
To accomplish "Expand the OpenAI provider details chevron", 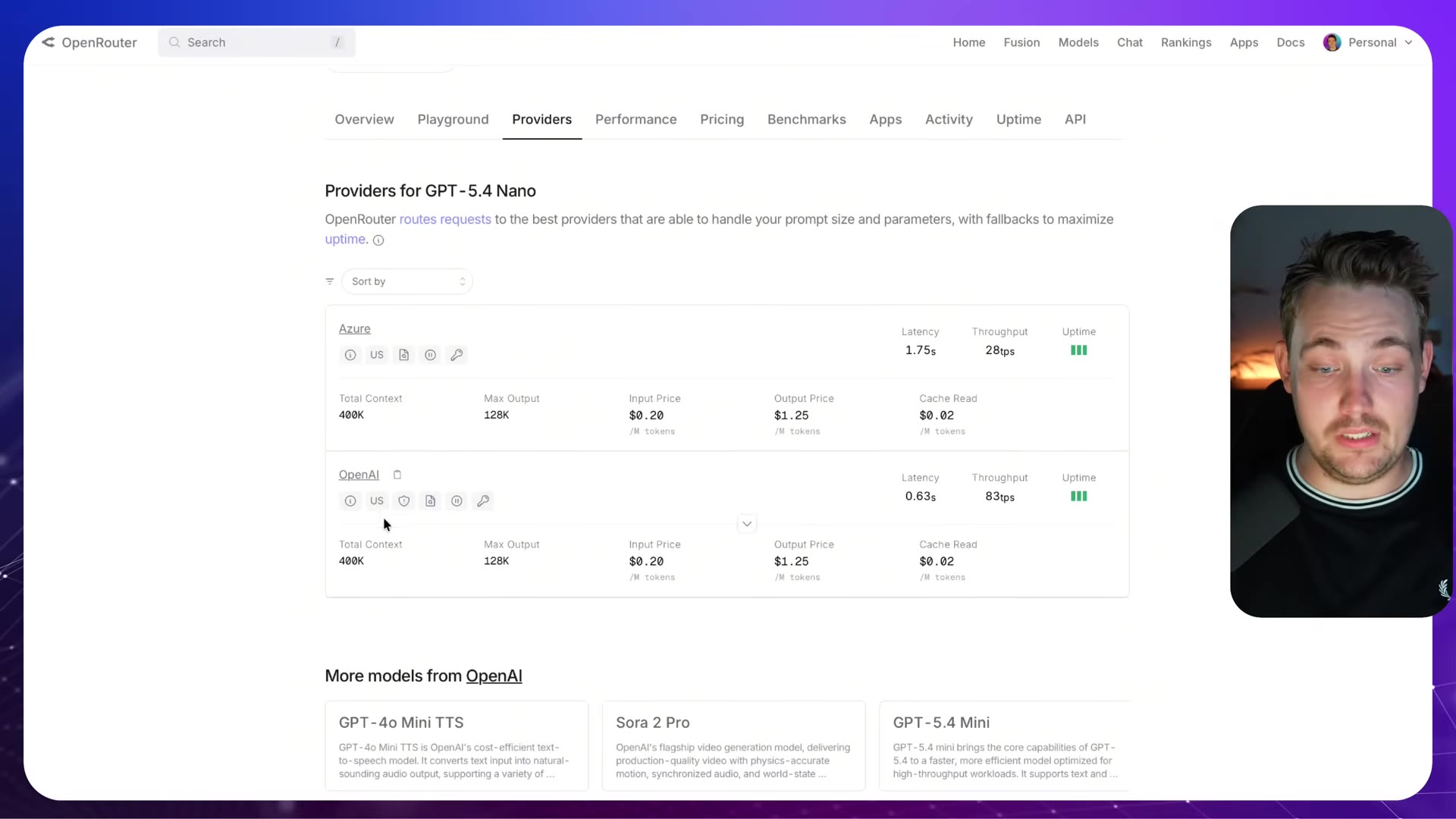I will [x=747, y=524].
